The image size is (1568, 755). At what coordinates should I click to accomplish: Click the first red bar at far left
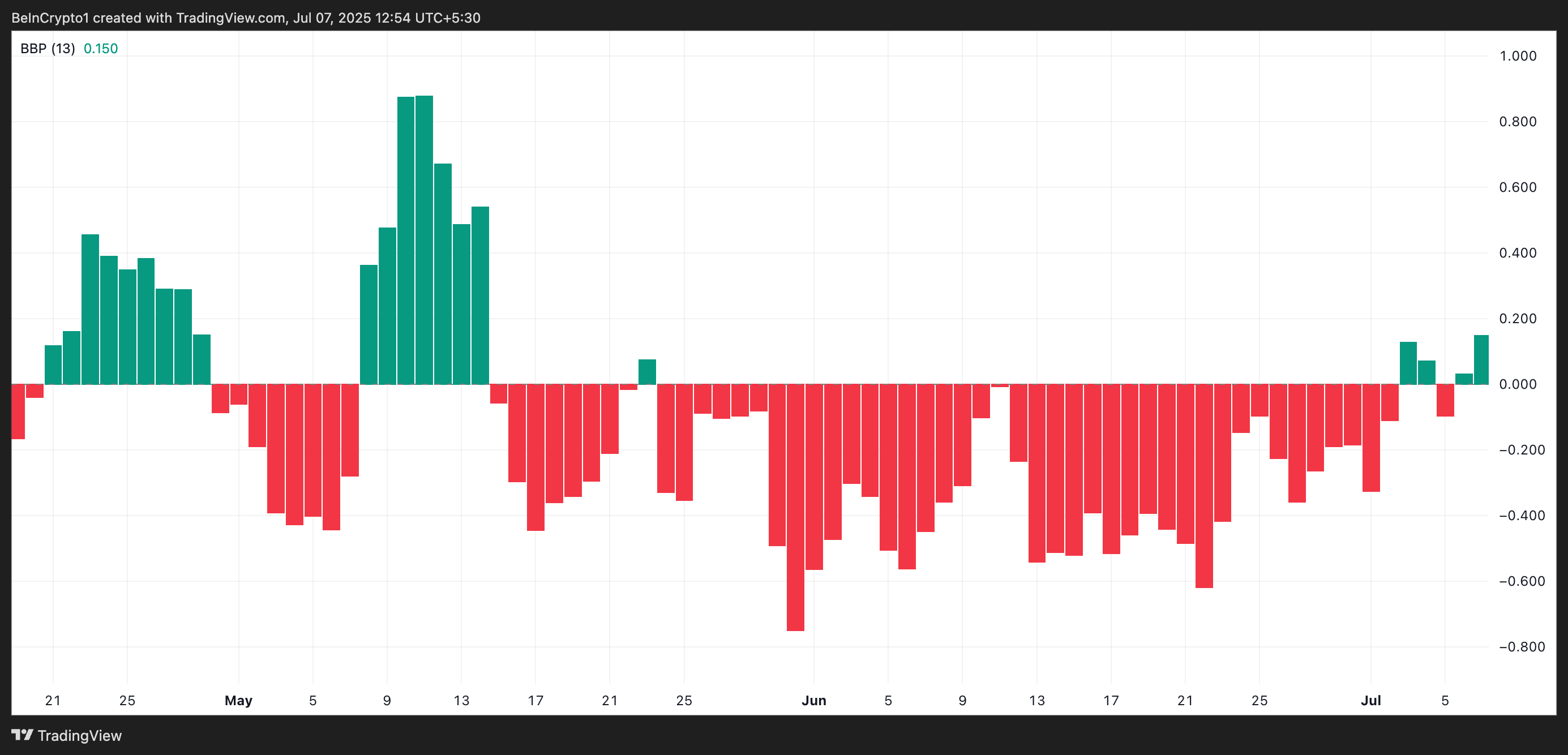click(18, 411)
